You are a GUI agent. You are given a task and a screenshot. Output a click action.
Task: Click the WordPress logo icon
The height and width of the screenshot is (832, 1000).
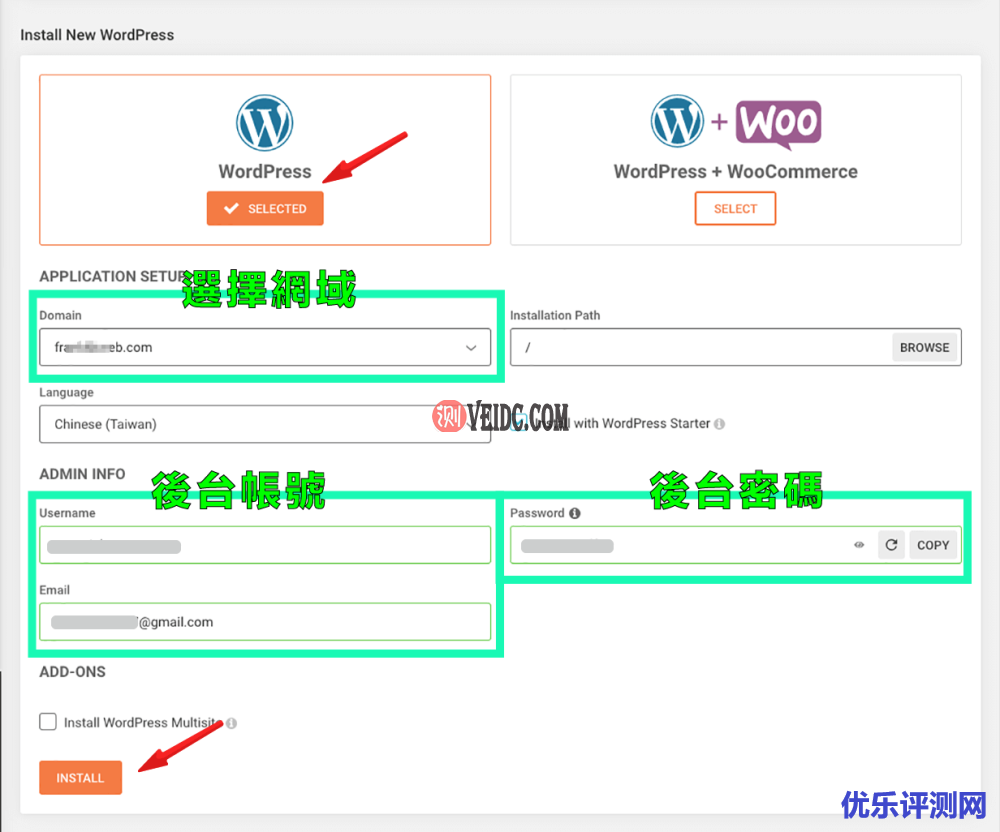(265, 123)
